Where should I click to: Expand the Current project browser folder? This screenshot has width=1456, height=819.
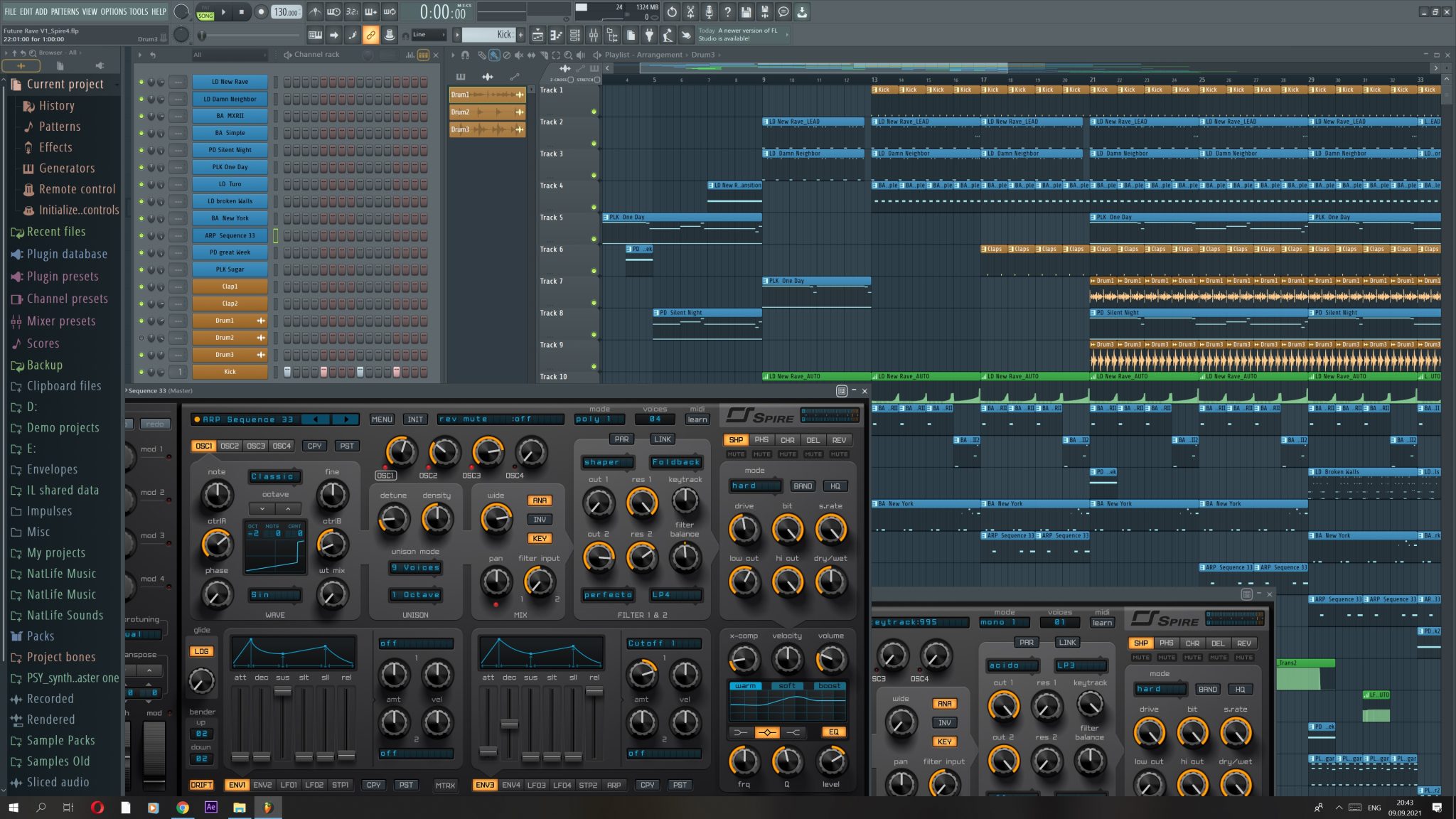(65, 84)
